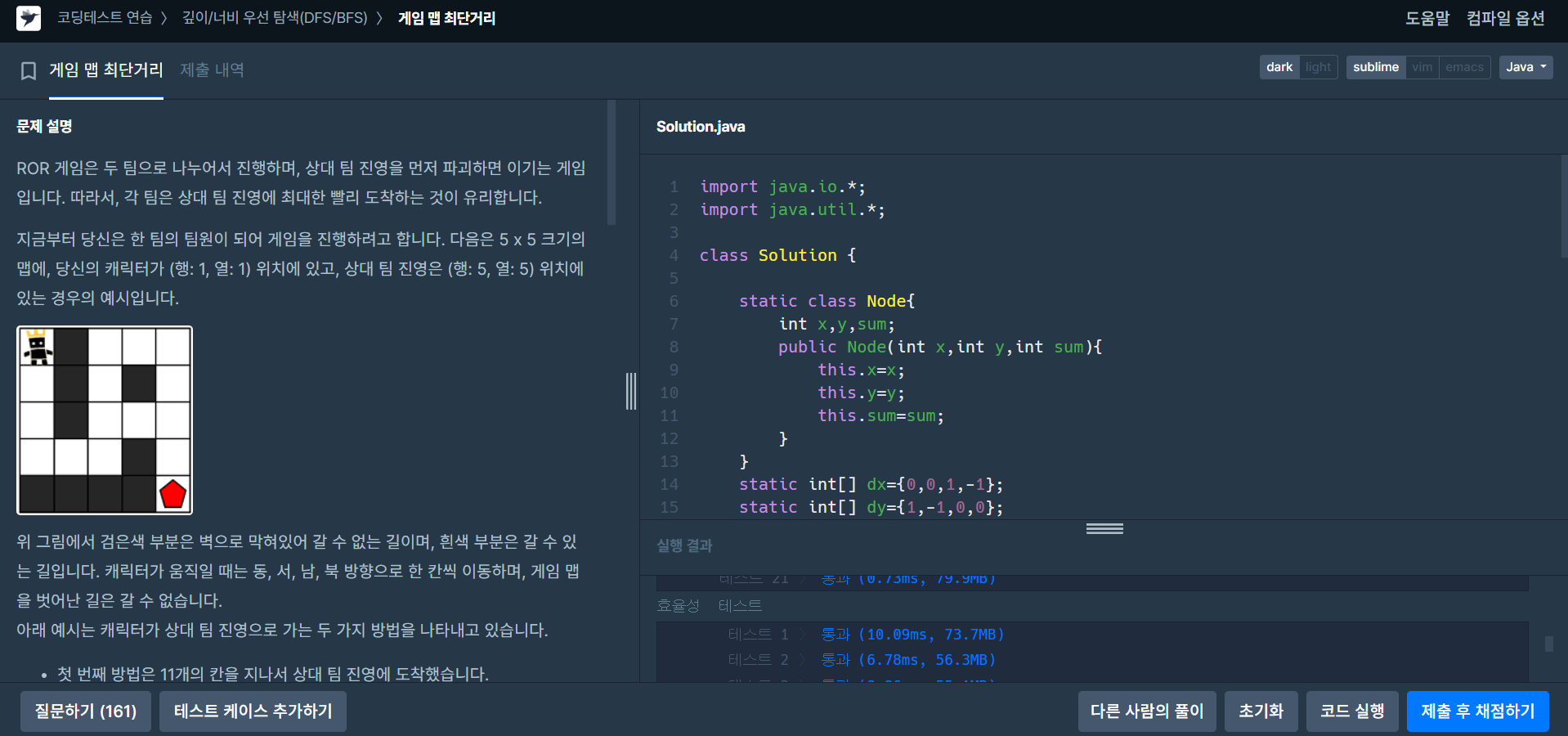Click line number 1 in the gutter
The width and height of the screenshot is (1568, 736).
click(x=674, y=186)
